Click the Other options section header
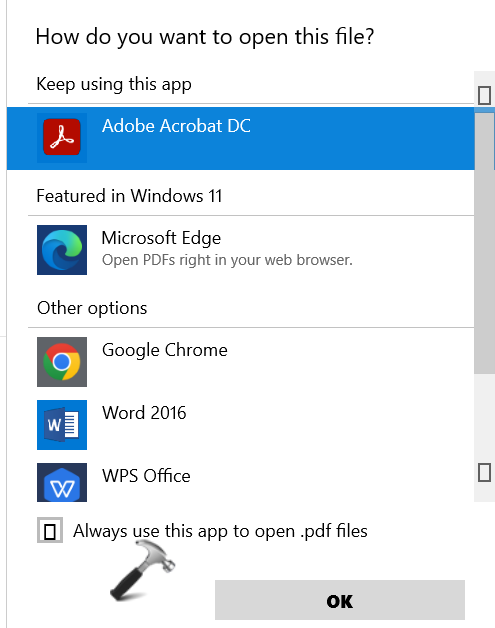495x628 pixels. tap(92, 308)
